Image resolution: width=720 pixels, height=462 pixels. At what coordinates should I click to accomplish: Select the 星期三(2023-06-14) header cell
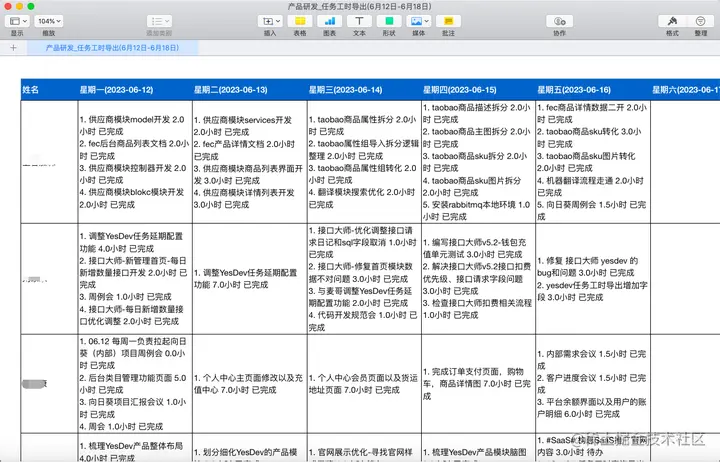point(364,90)
